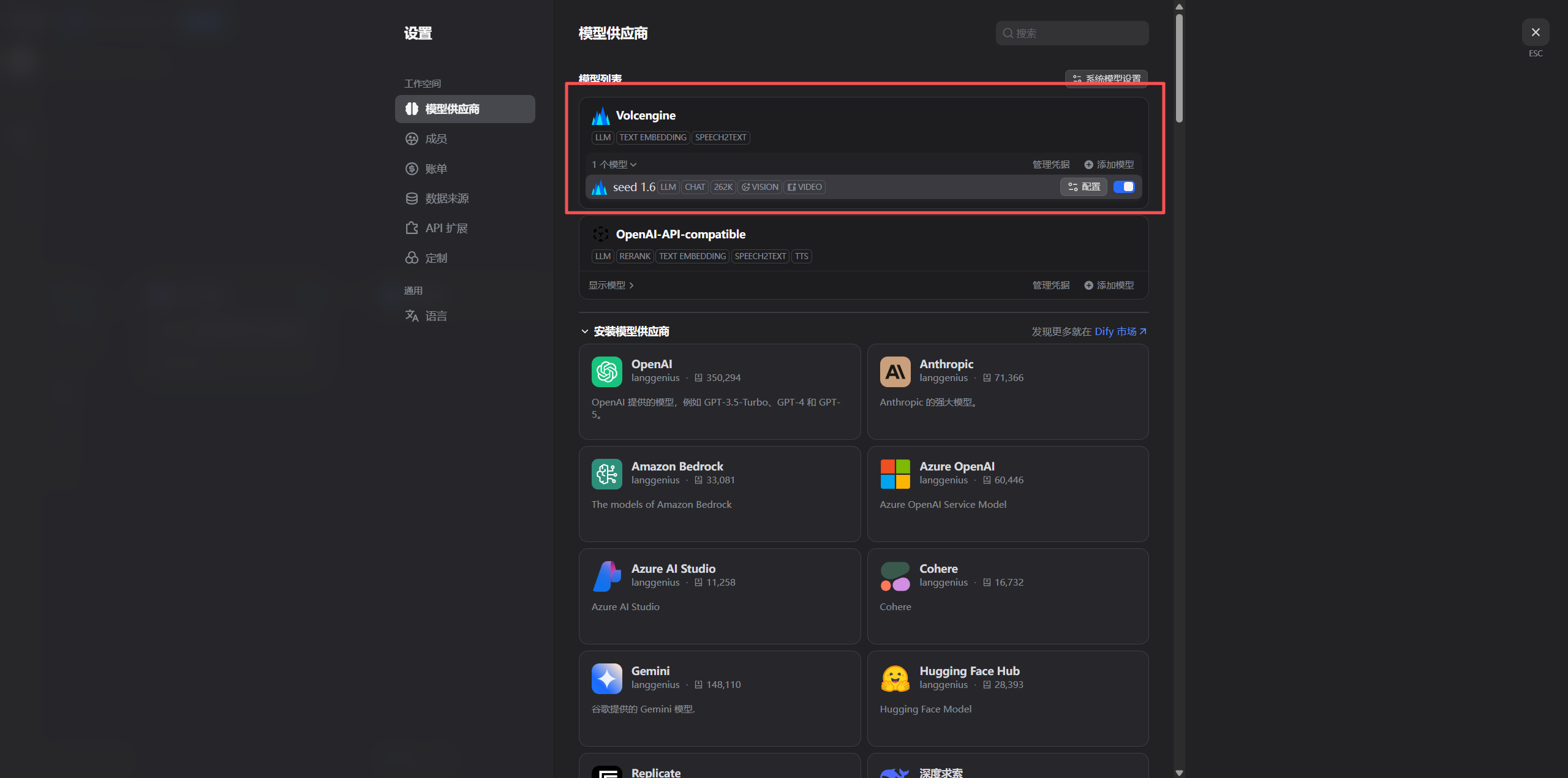1568x778 pixels.
Task: Click the Cohere provider logo icon
Action: click(895, 576)
